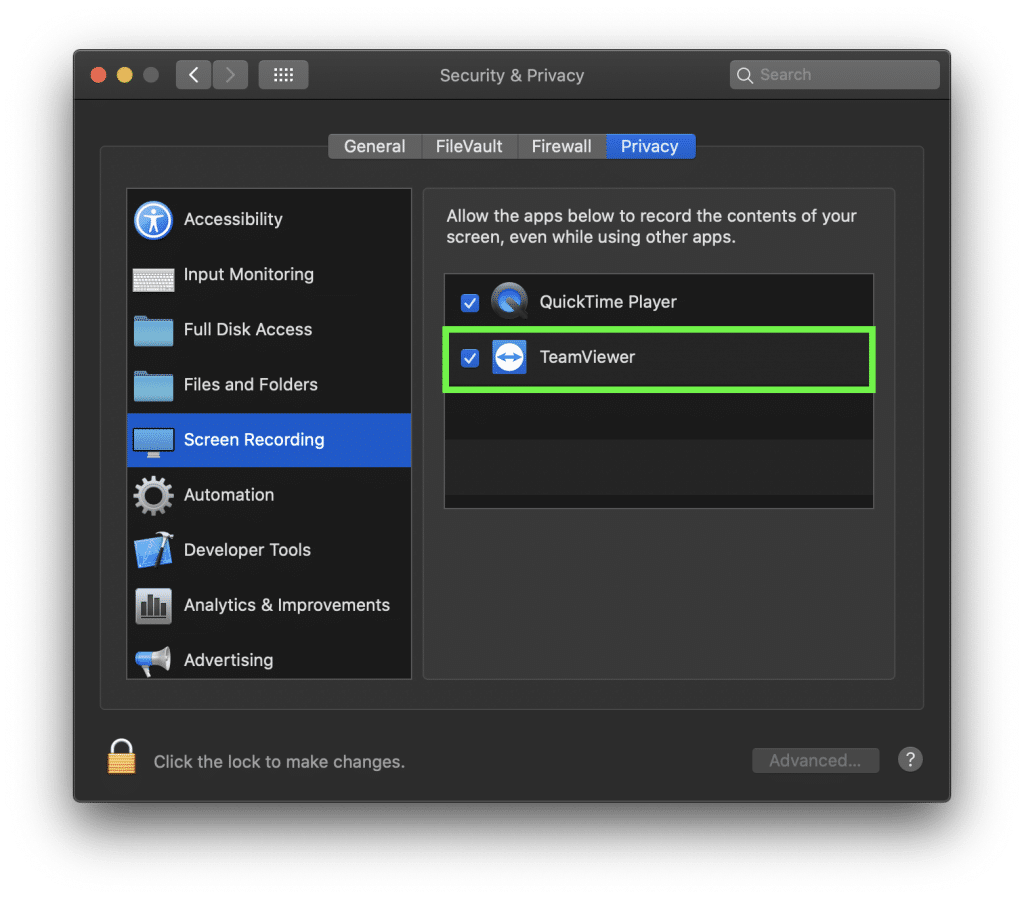Click the Accessibility icon in sidebar
The width and height of the screenshot is (1024, 899).
pos(153,220)
